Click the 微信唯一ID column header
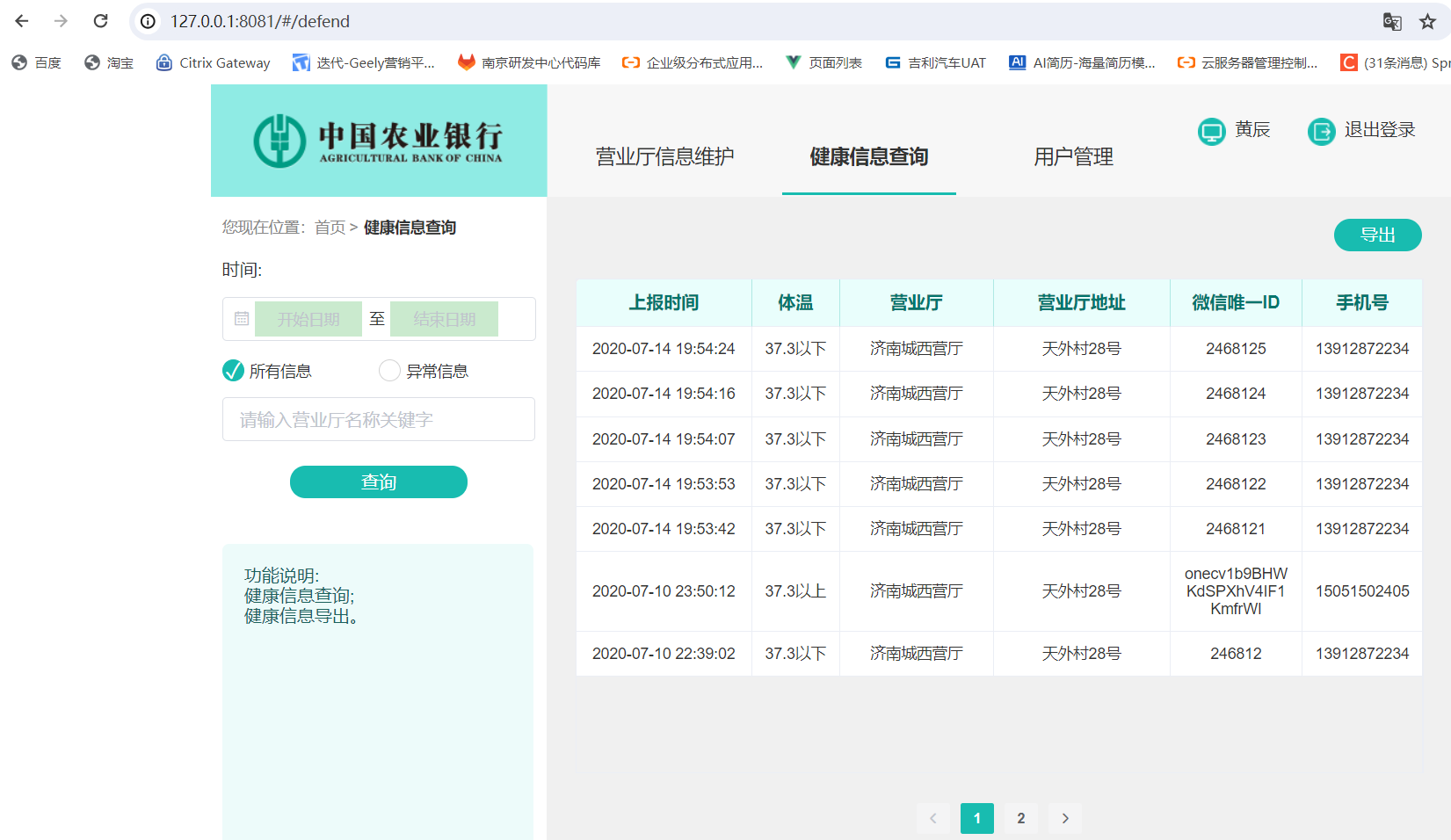1451x840 pixels. [x=1236, y=302]
